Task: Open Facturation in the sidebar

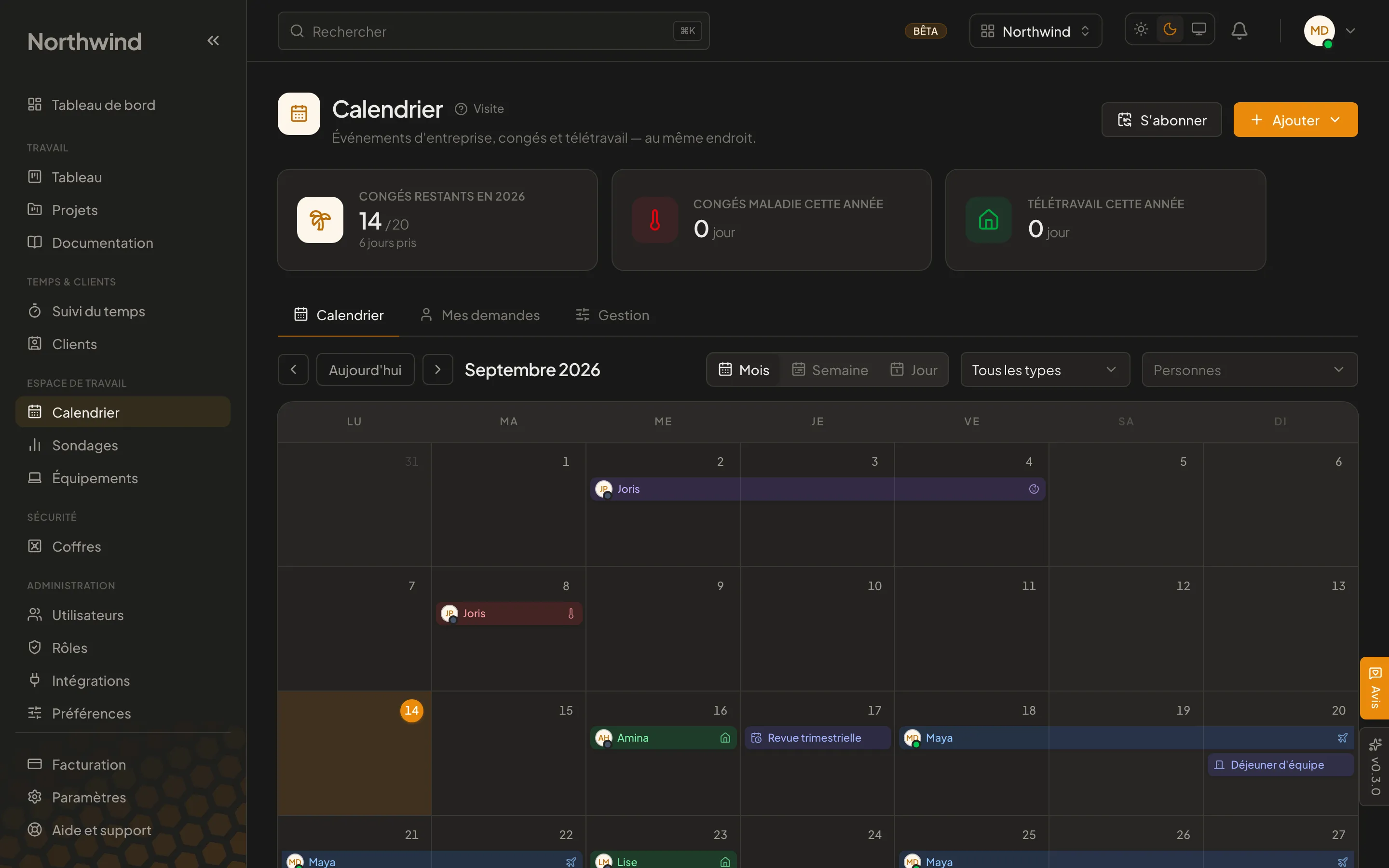Action: pos(123,765)
